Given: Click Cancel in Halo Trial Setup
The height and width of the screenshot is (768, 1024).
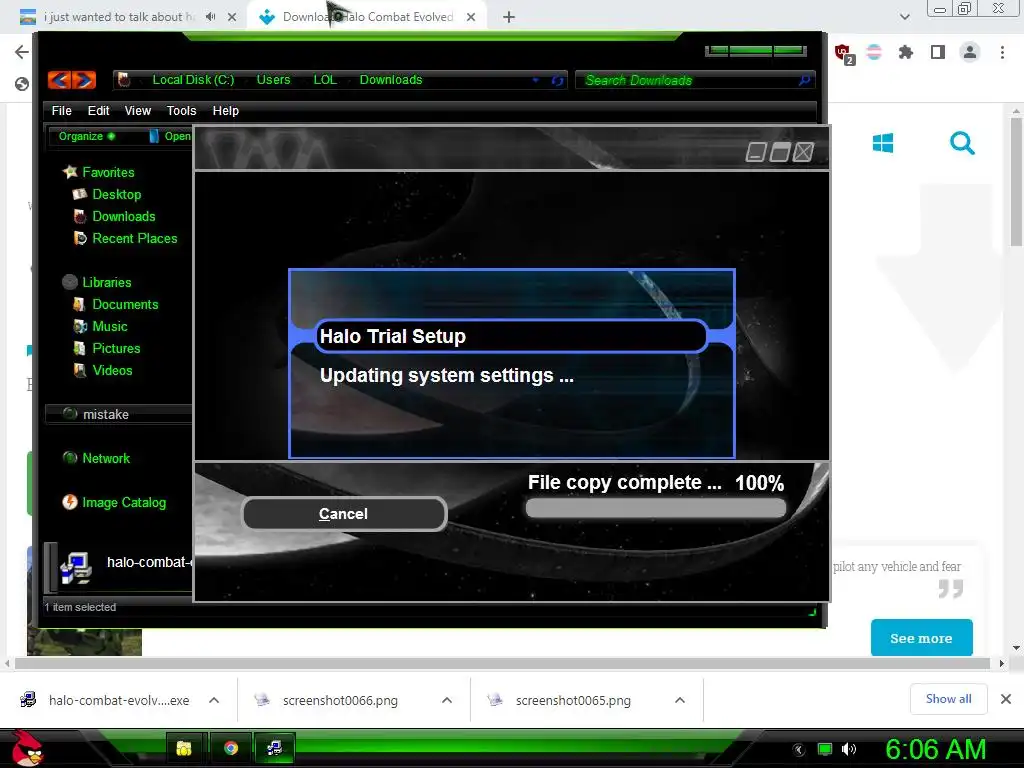Looking at the screenshot, I should click(344, 514).
